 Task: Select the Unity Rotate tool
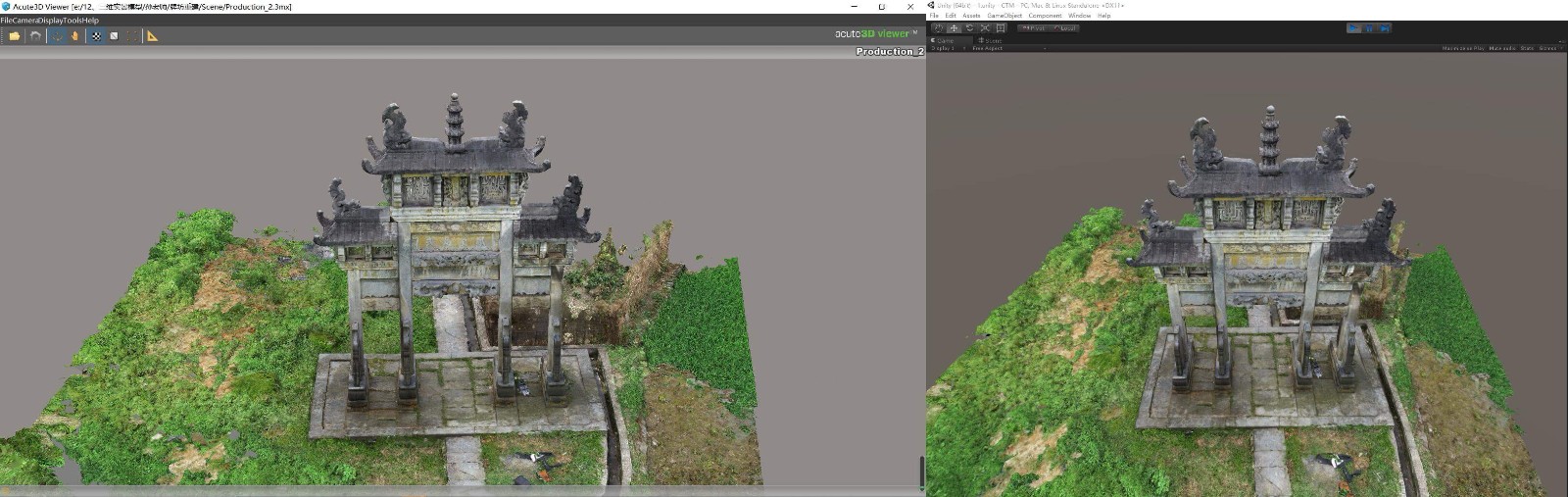click(969, 28)
